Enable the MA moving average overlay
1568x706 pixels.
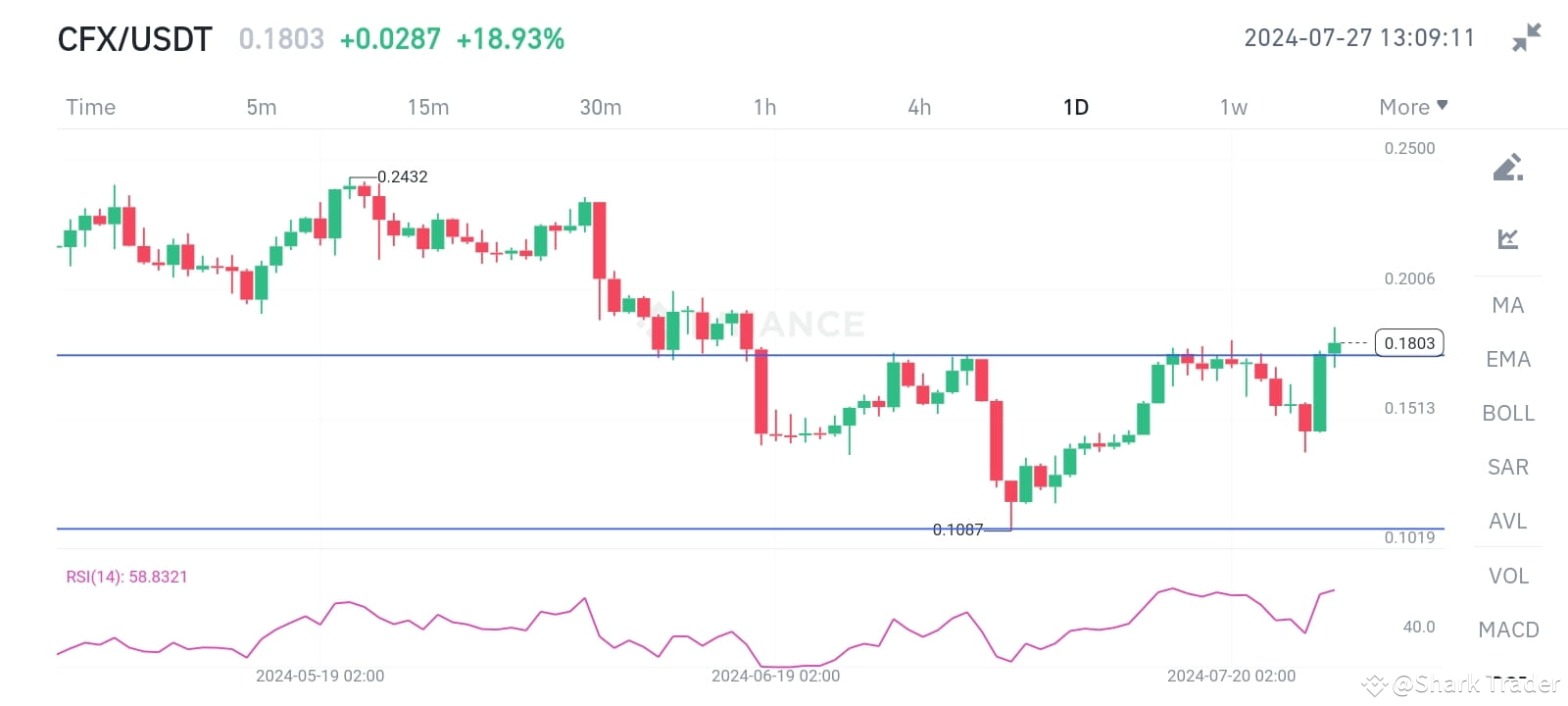(x=1506, y=305)
